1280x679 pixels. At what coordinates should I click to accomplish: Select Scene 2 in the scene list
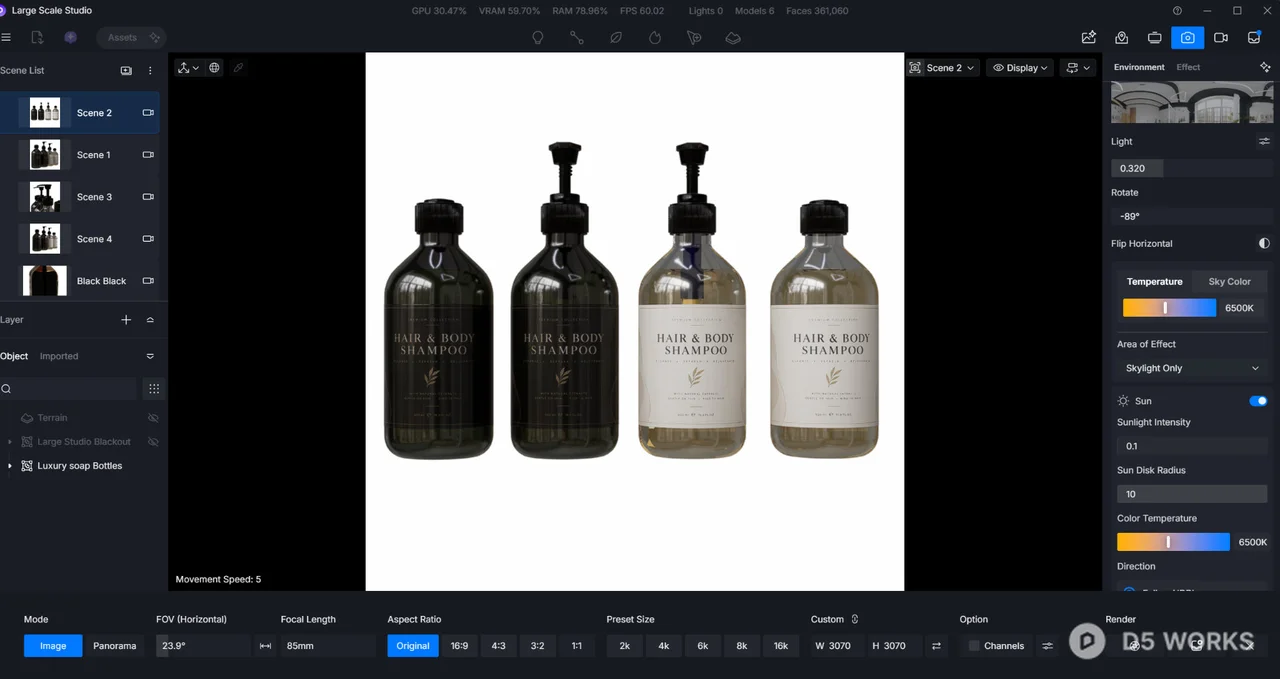80,113
